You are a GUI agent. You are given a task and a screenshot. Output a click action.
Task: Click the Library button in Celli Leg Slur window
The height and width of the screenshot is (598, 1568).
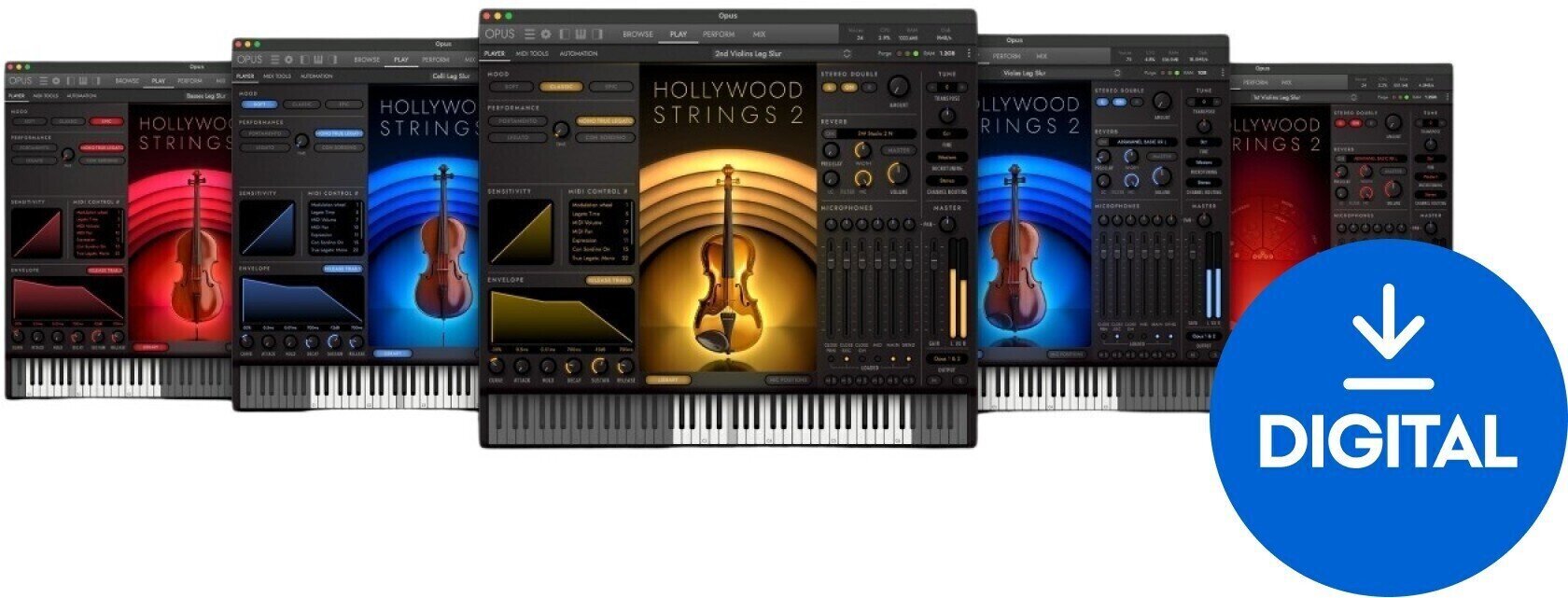(x=393, y=354)
